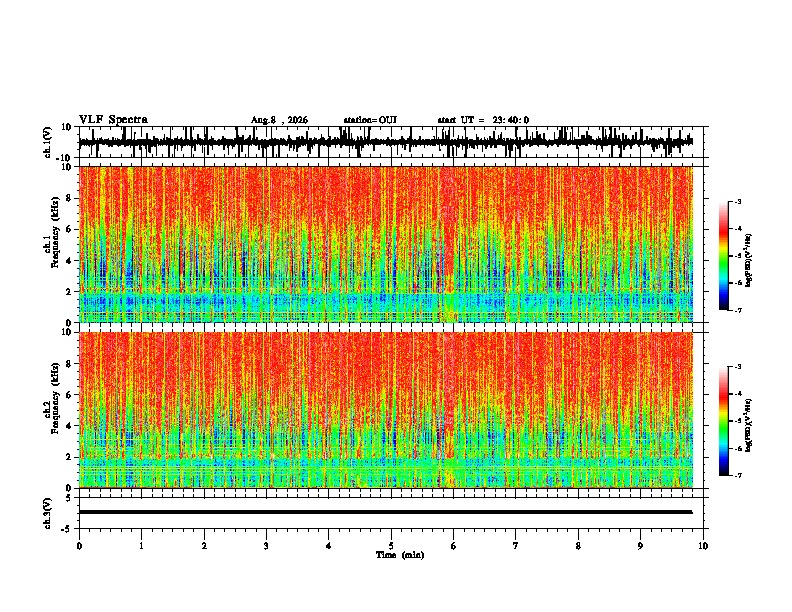Click the ch.2 spectrogram panel
792x612 pixels.
pyautogui.click(x=386, y=410)
